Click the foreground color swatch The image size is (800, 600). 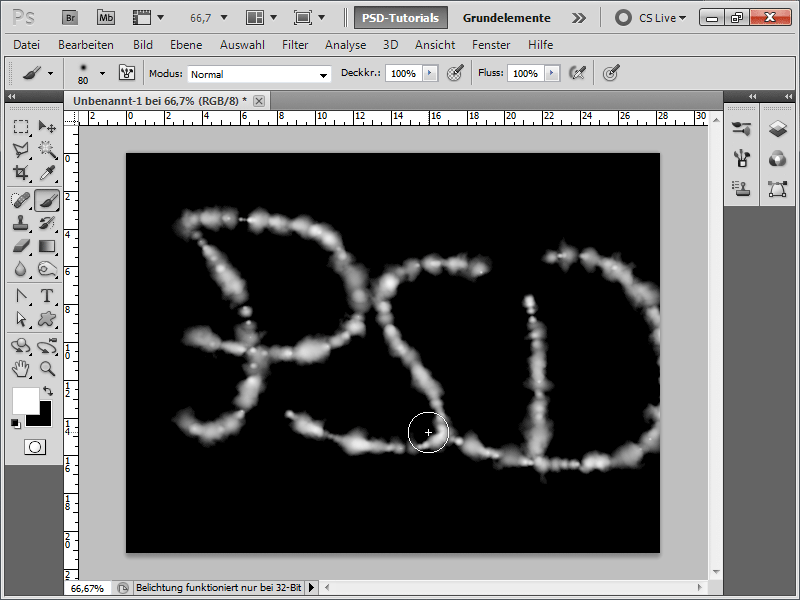[24, 399]
